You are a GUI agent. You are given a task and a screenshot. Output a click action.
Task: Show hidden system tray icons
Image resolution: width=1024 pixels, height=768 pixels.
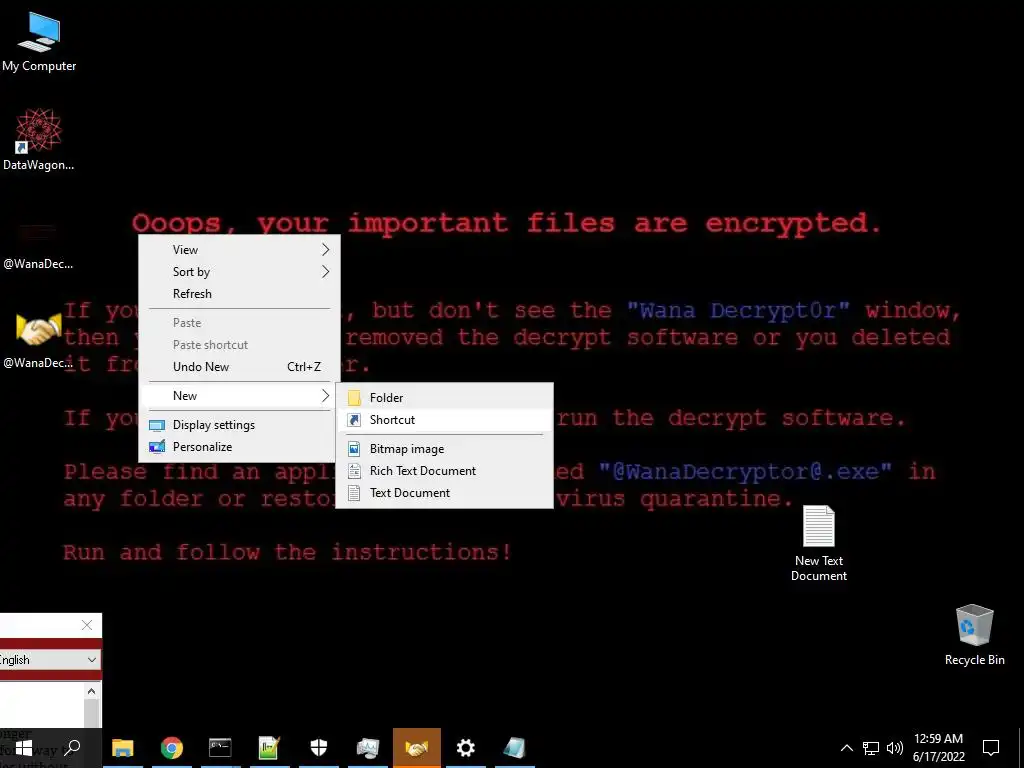pos(846,748)
